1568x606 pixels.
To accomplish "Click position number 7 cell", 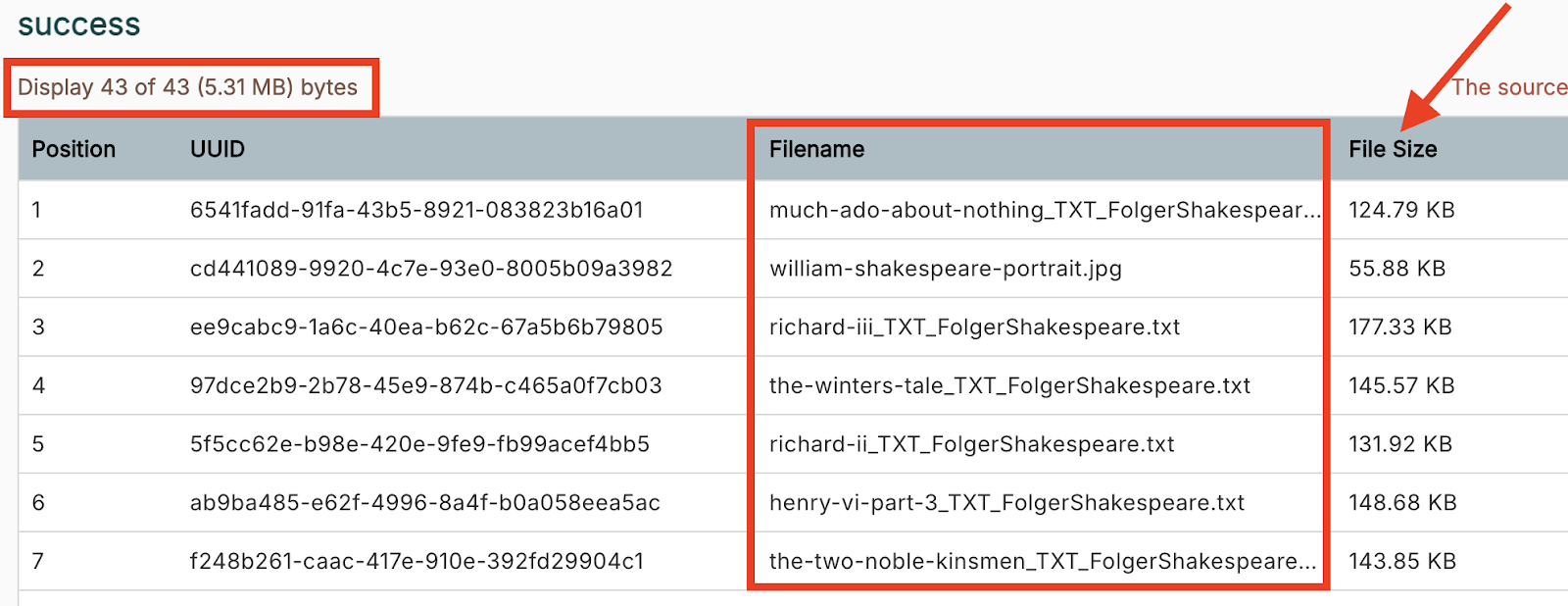I will [38, 561].
